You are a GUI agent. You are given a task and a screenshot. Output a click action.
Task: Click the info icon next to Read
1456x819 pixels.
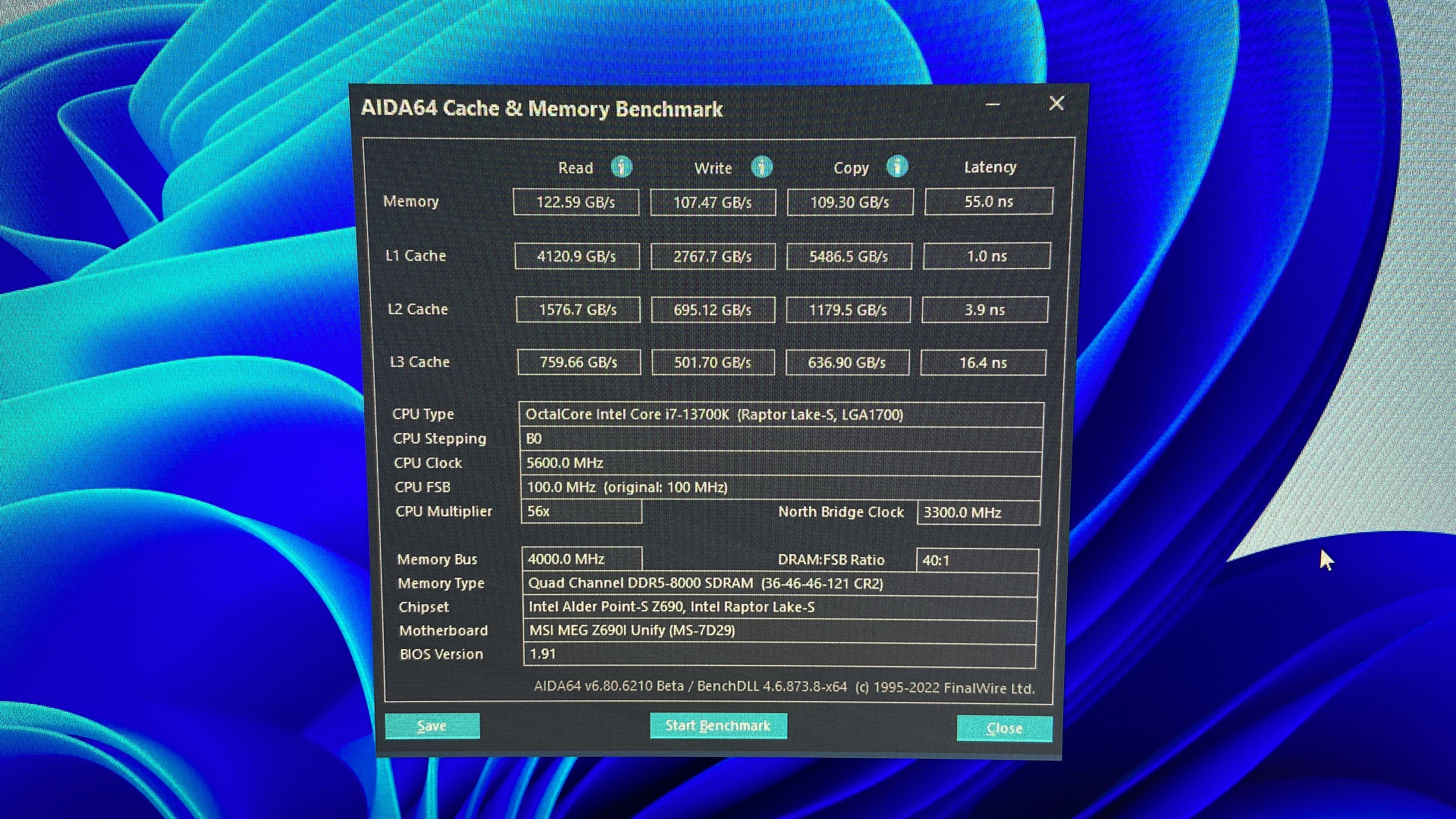(622, 167)
